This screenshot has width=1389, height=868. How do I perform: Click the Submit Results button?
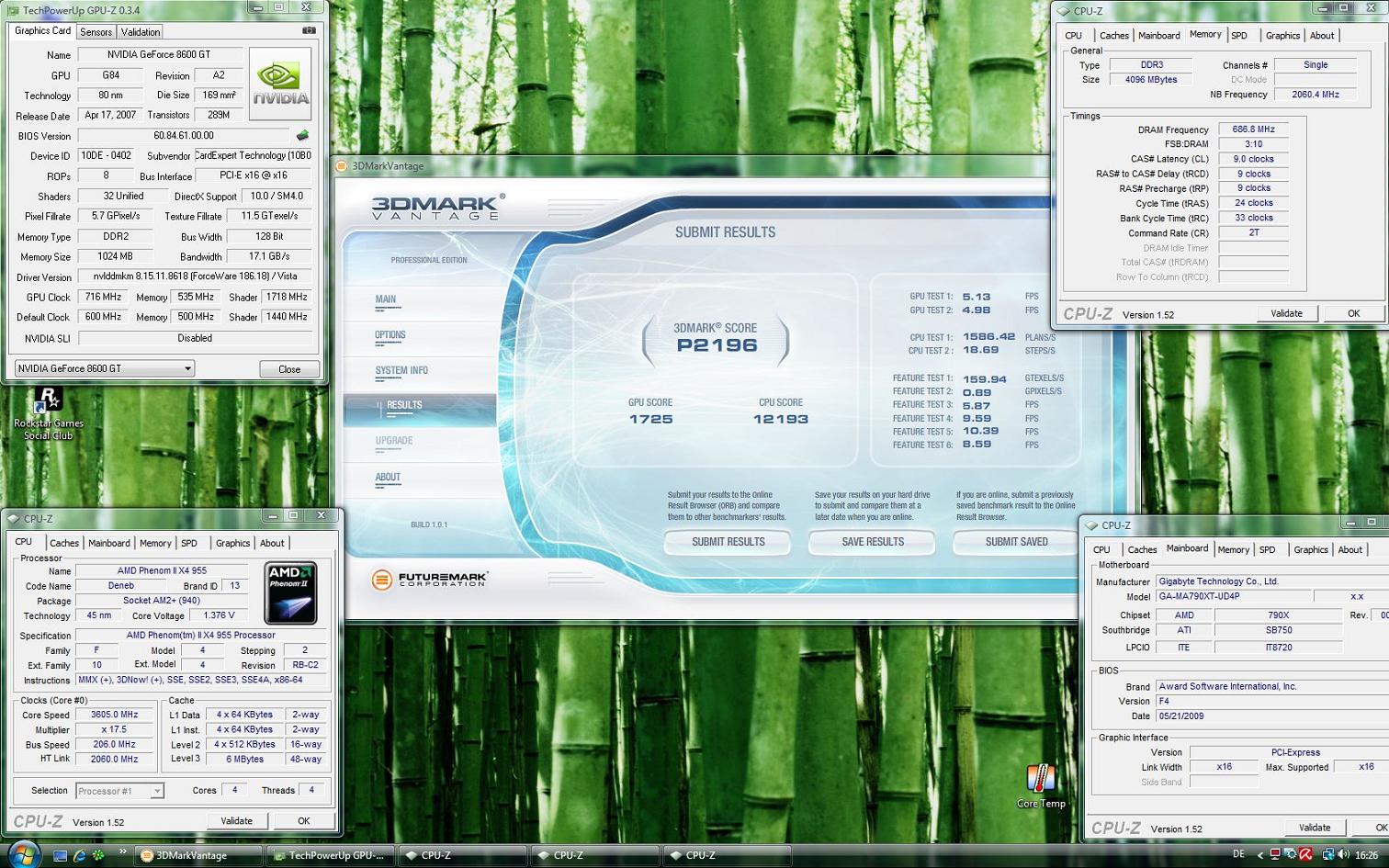(728, 542)
